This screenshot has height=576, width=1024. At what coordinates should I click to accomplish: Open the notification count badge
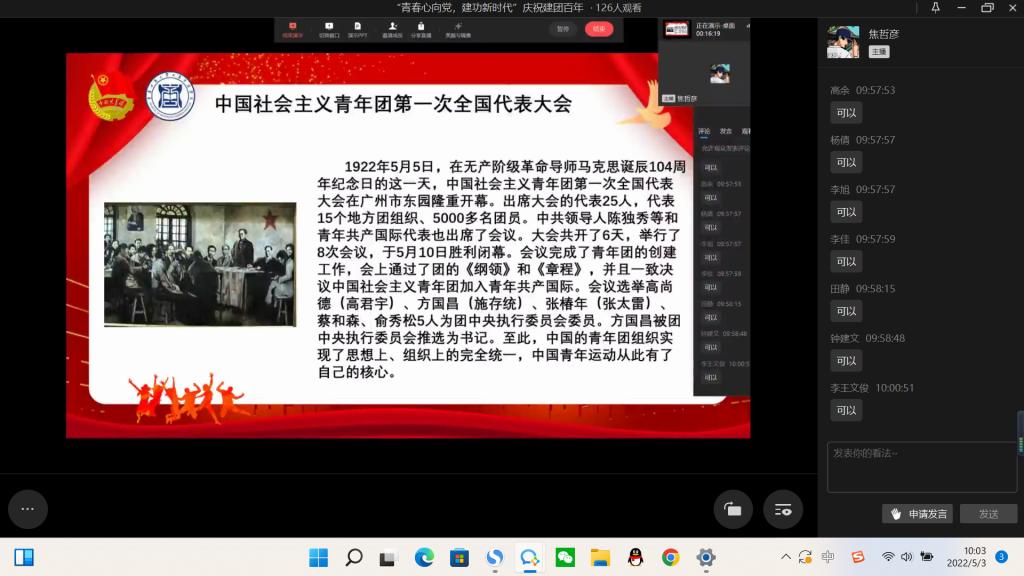click(1001, 557)
